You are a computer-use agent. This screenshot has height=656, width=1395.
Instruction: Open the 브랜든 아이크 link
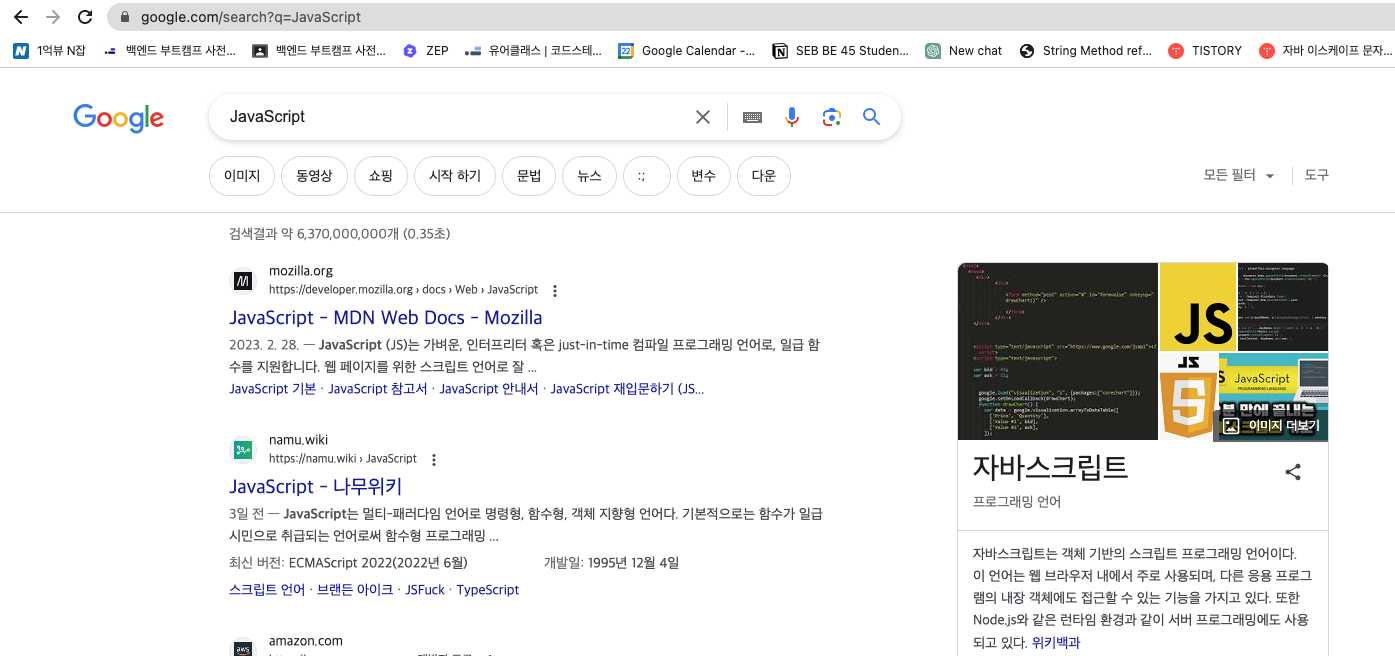tap(355, 590)
